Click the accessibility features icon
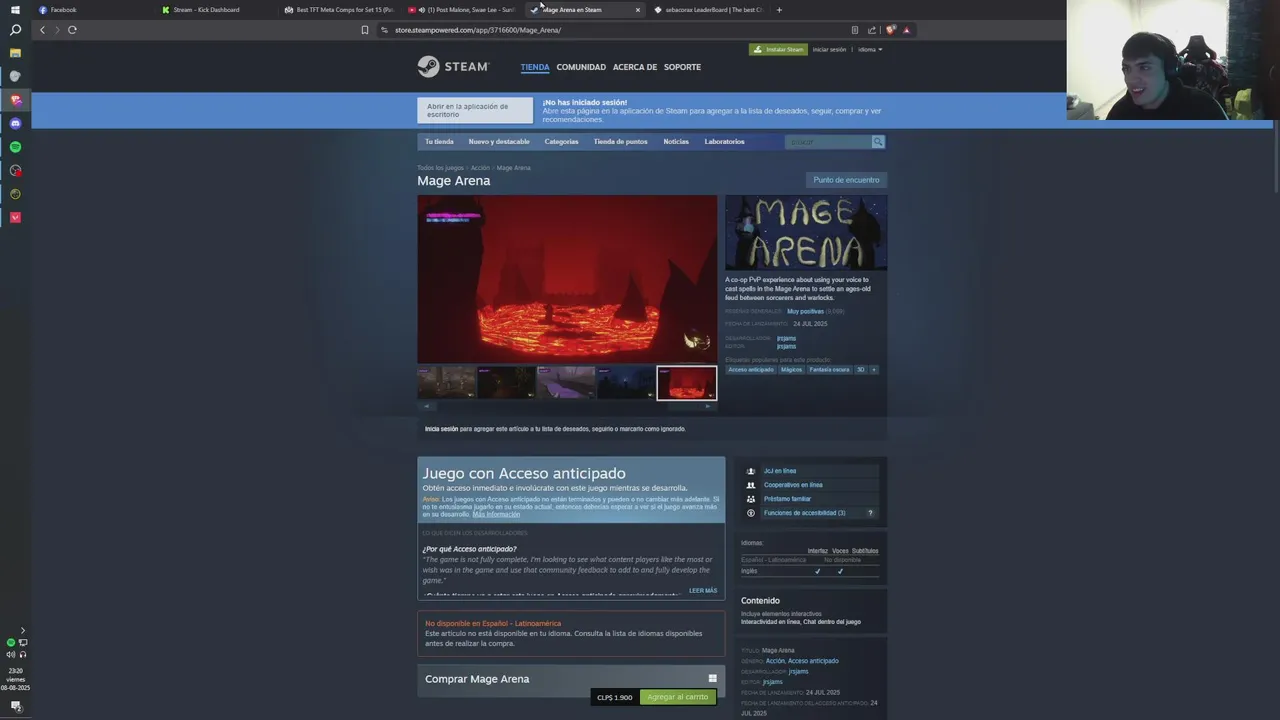This screenshot has height=720, width=1280. tap(751, 513)
